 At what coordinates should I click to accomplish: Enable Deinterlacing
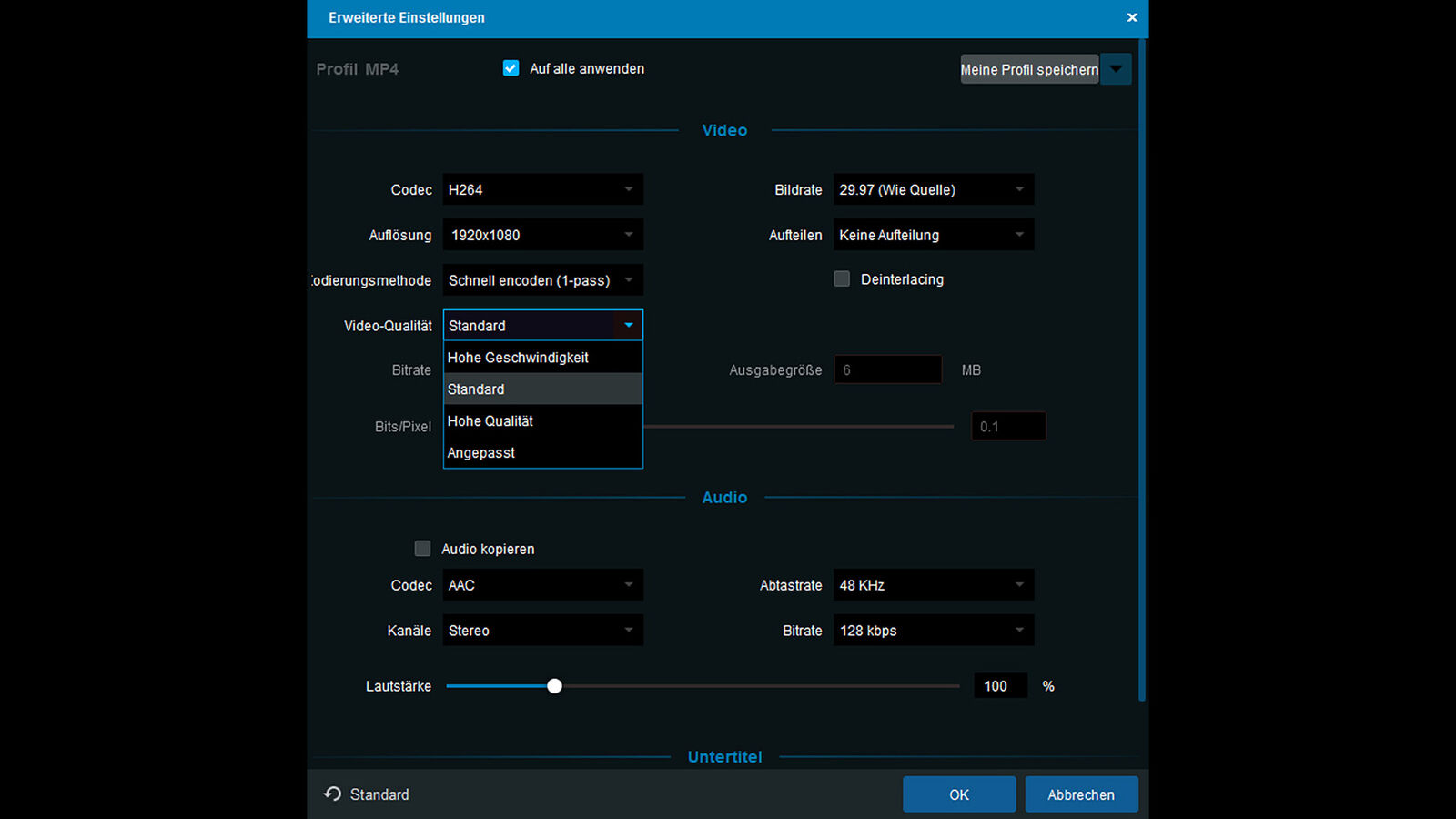click(841, 278)
